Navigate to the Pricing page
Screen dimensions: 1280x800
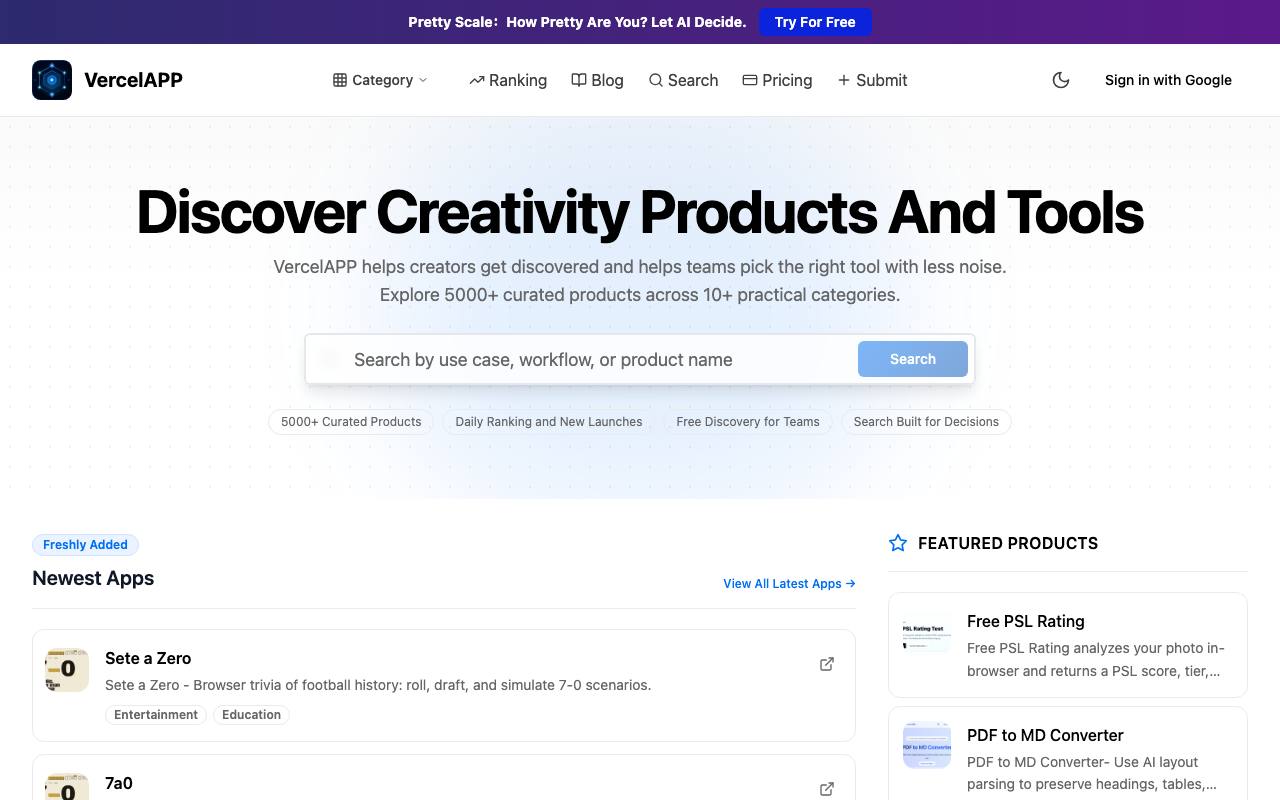[777, 80]
